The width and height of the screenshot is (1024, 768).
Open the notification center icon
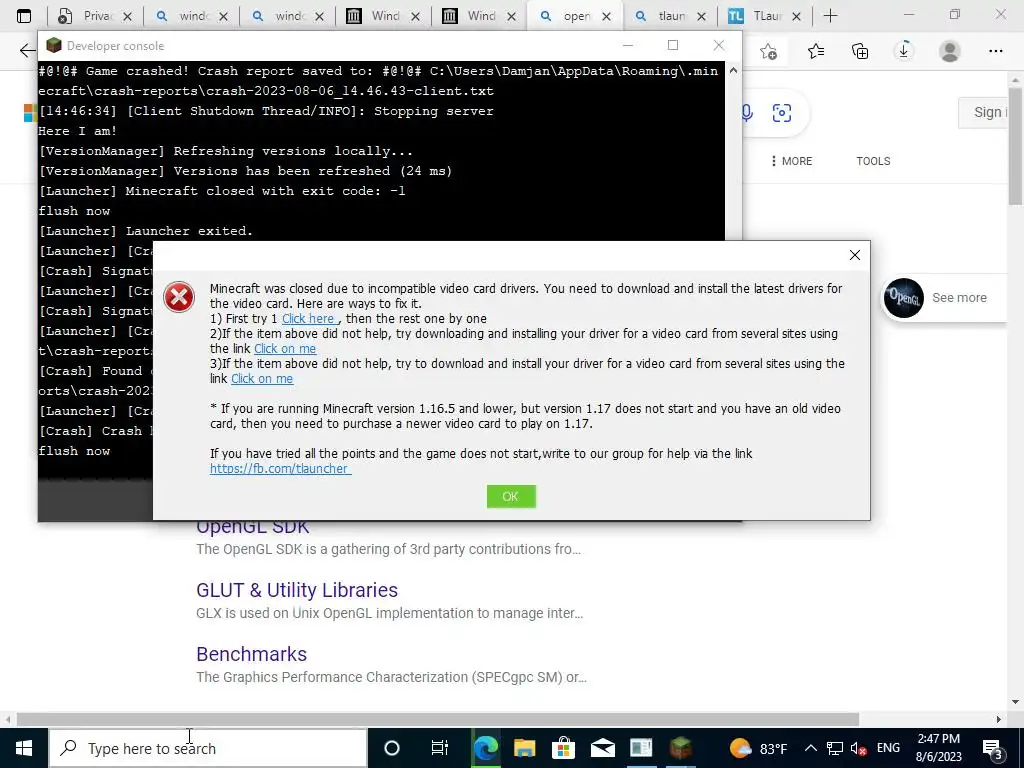coord(993,748)
